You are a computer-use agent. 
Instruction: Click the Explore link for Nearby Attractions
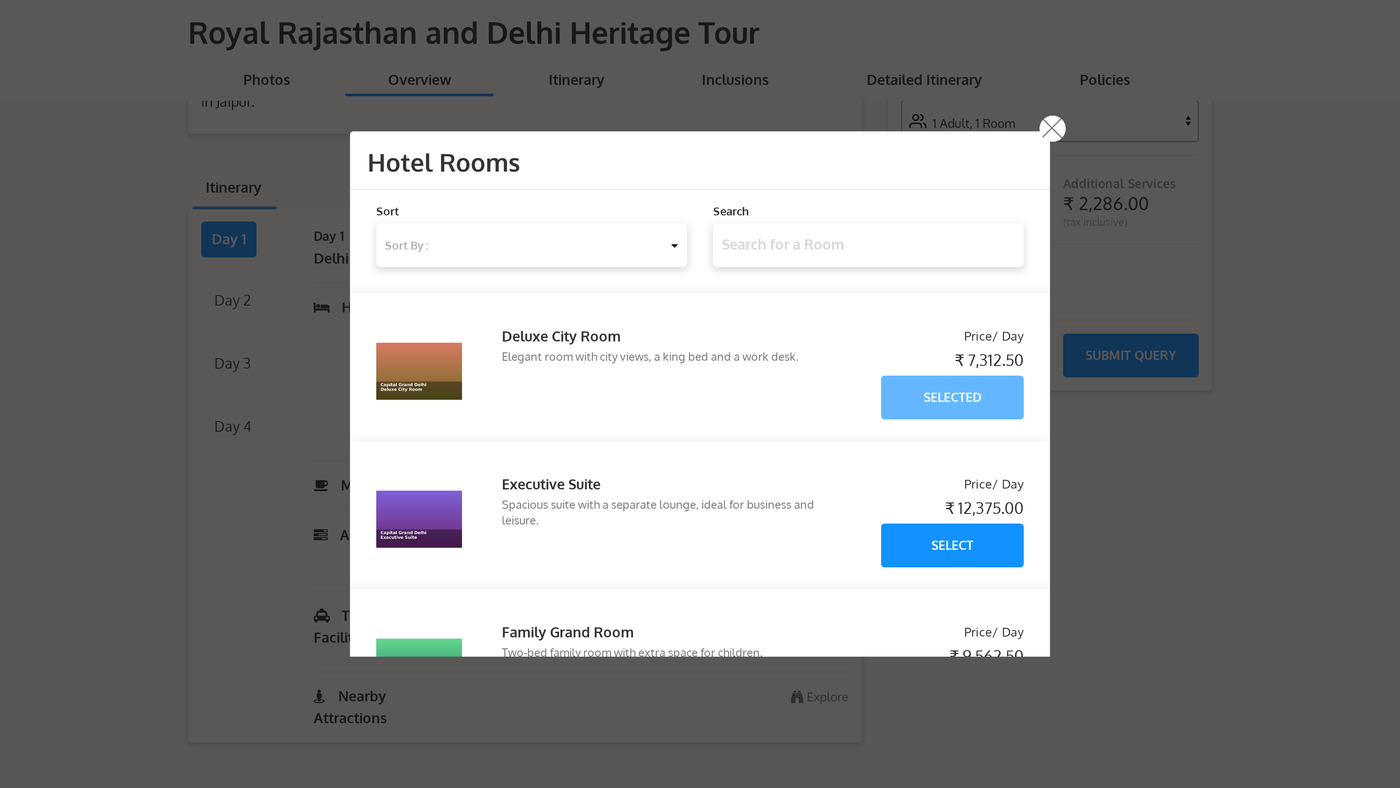pyautogui.click(x=819, y=697)
